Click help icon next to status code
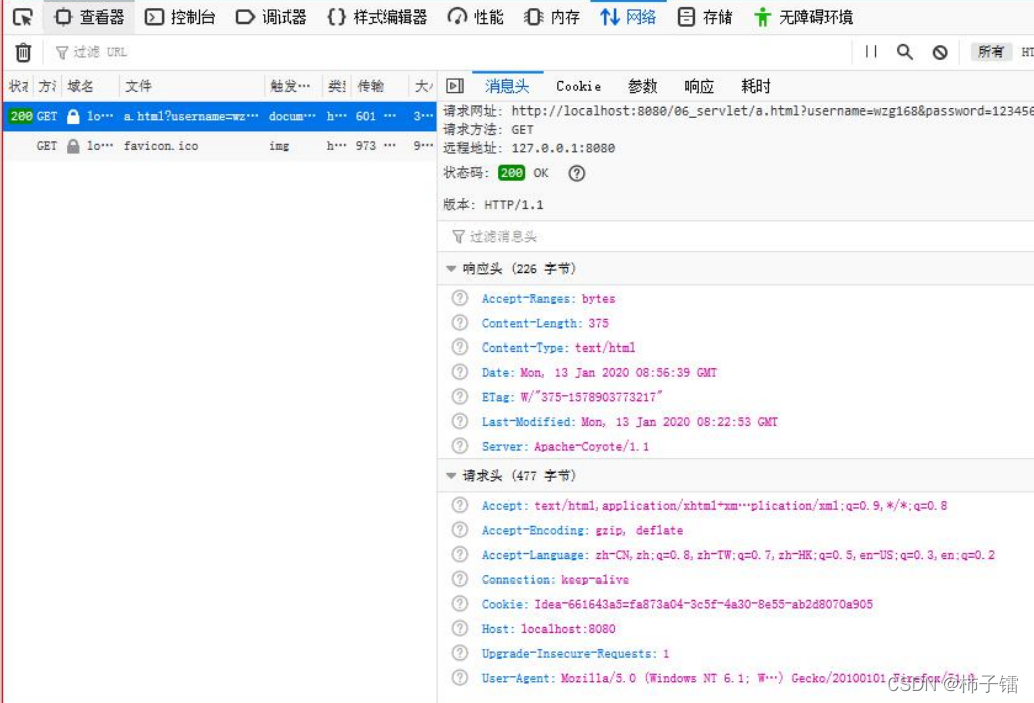Screen dimensions: 1034x703 pyautogui.click(x=576, y=173)
